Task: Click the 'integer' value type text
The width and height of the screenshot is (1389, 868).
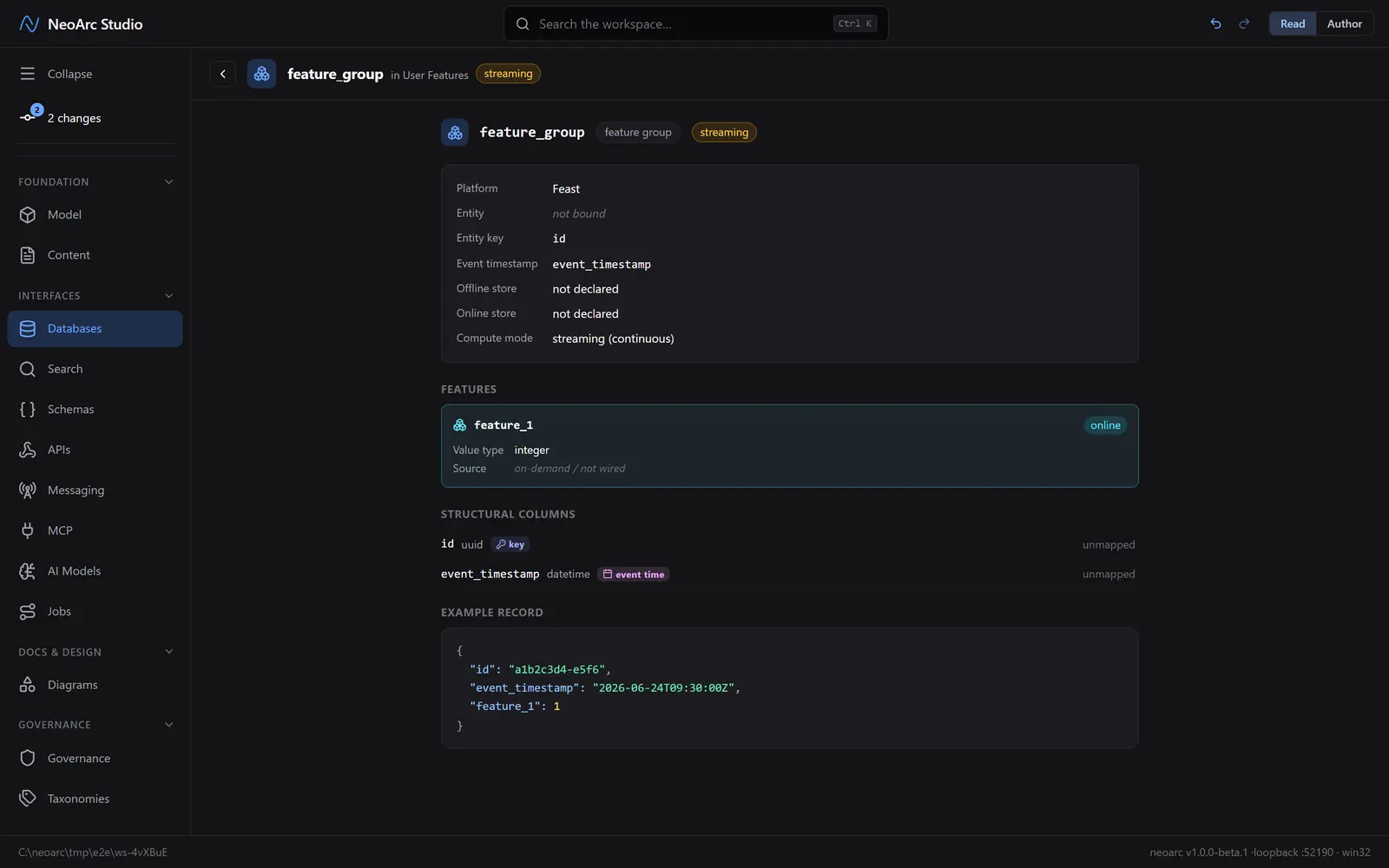Action: (531, 450)
